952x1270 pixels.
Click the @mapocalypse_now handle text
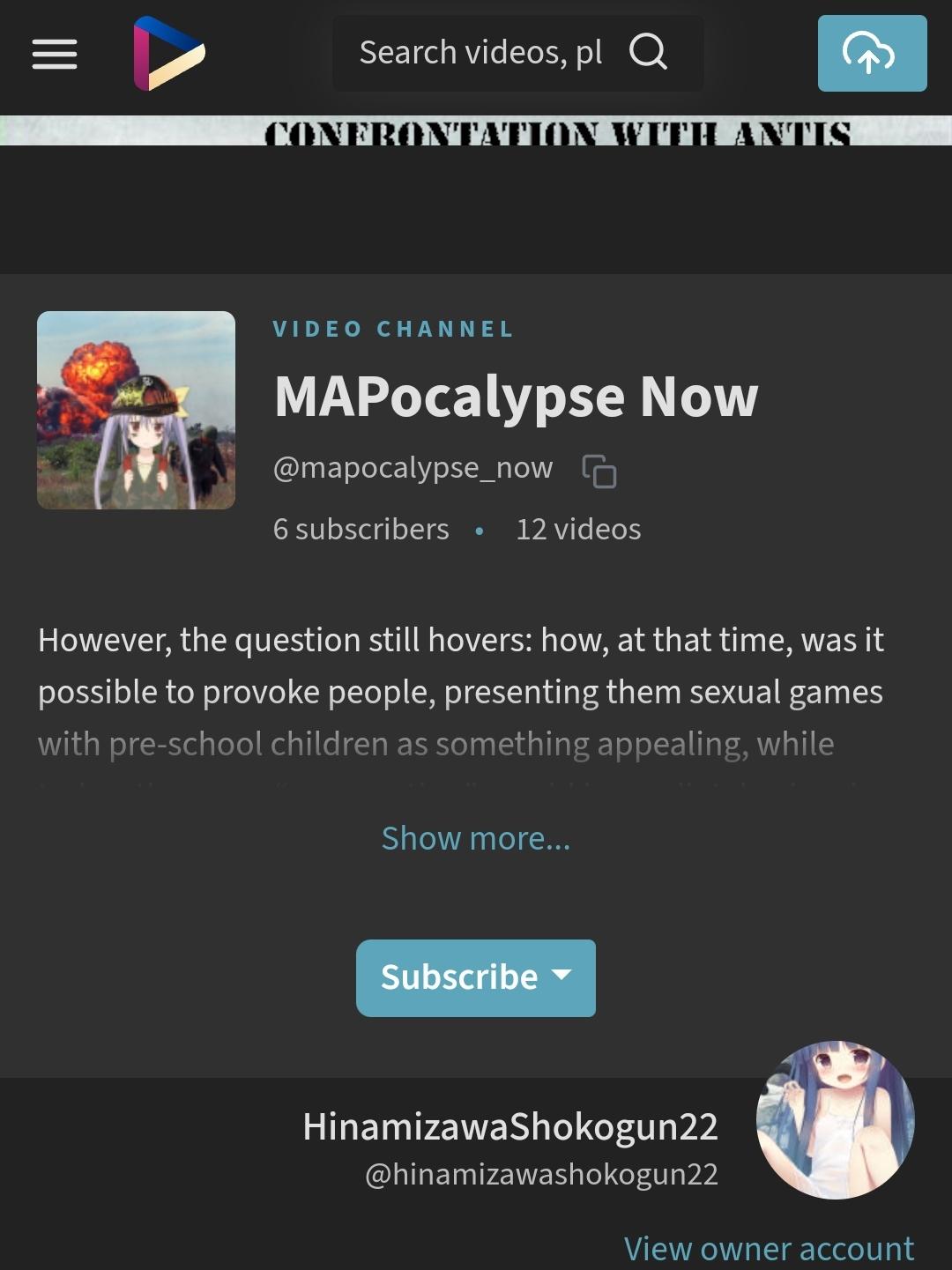[413, 467]
